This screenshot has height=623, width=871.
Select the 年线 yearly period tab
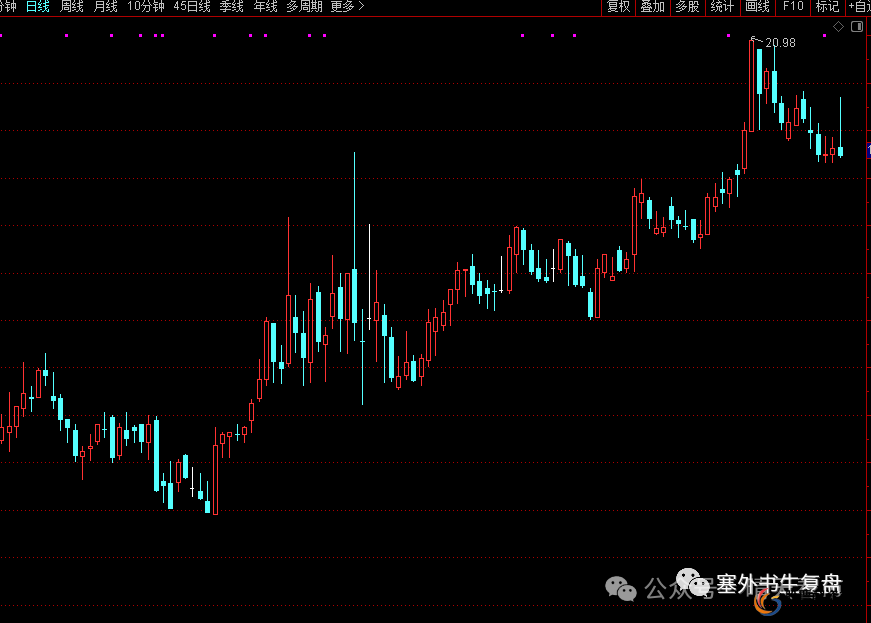[265, 7]
